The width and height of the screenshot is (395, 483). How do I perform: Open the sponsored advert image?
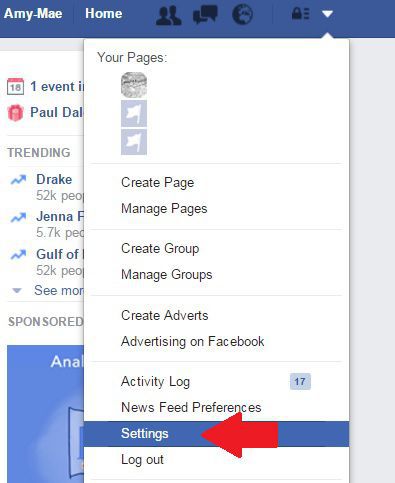click(x=45, y=414)
